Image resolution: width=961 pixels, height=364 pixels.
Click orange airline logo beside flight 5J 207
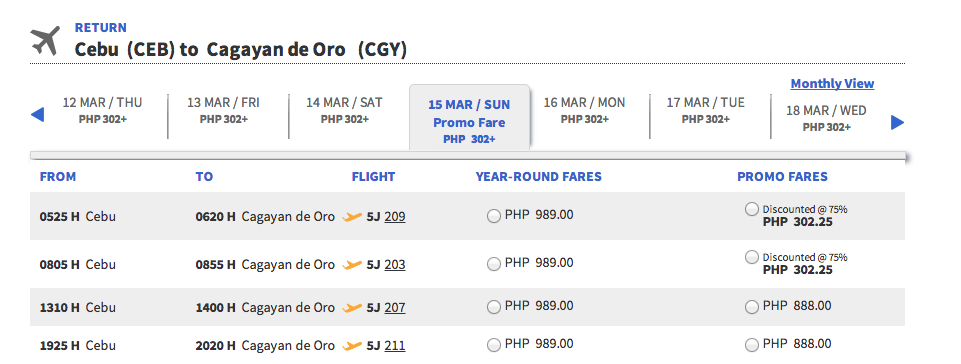click(352, 308)
